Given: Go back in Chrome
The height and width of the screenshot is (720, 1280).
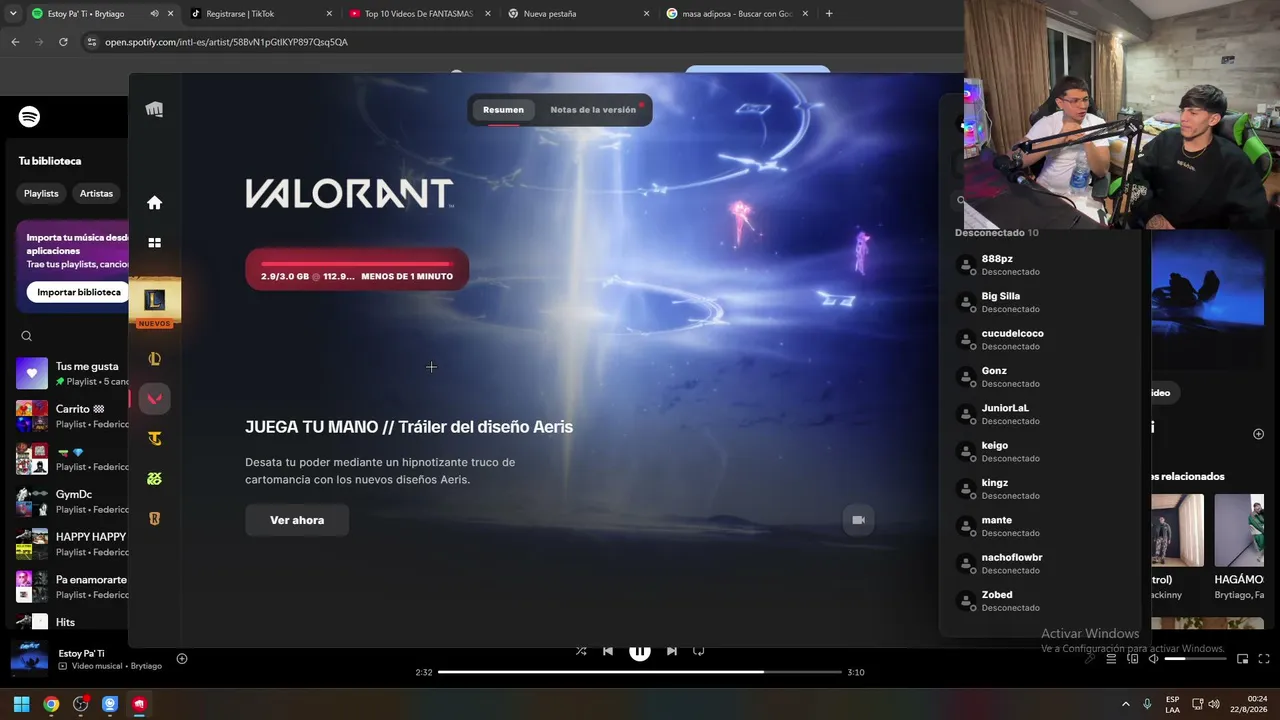Looking at the screenshot, I should (15, 42).
